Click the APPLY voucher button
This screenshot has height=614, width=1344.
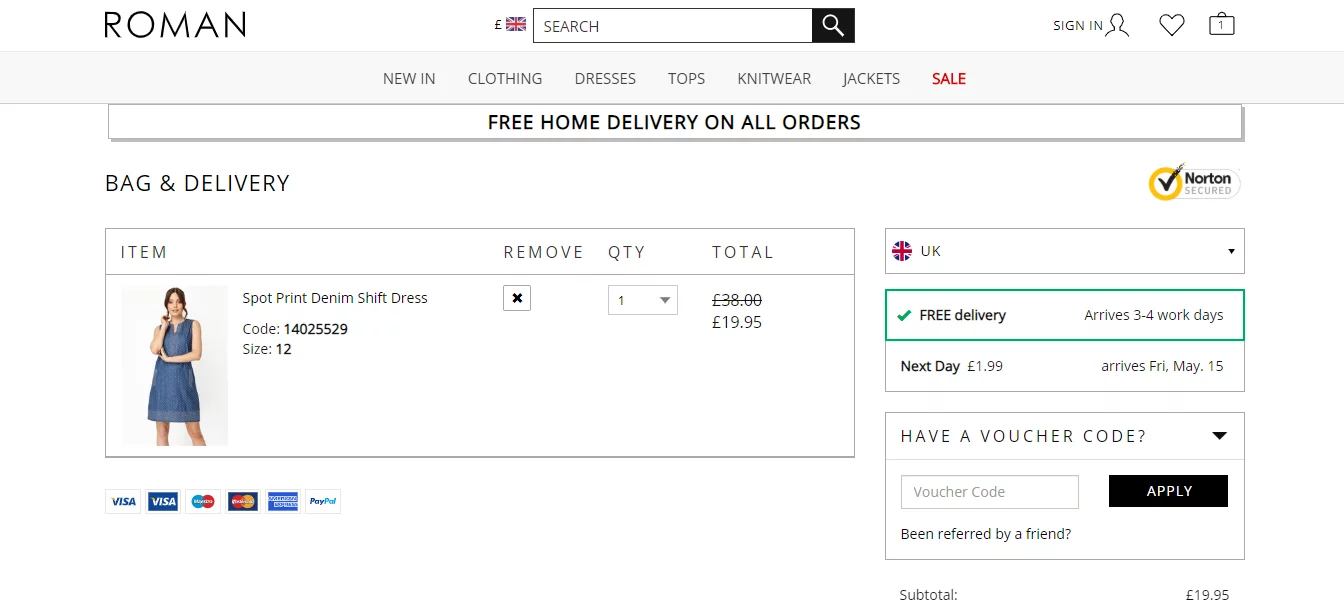1168,491
